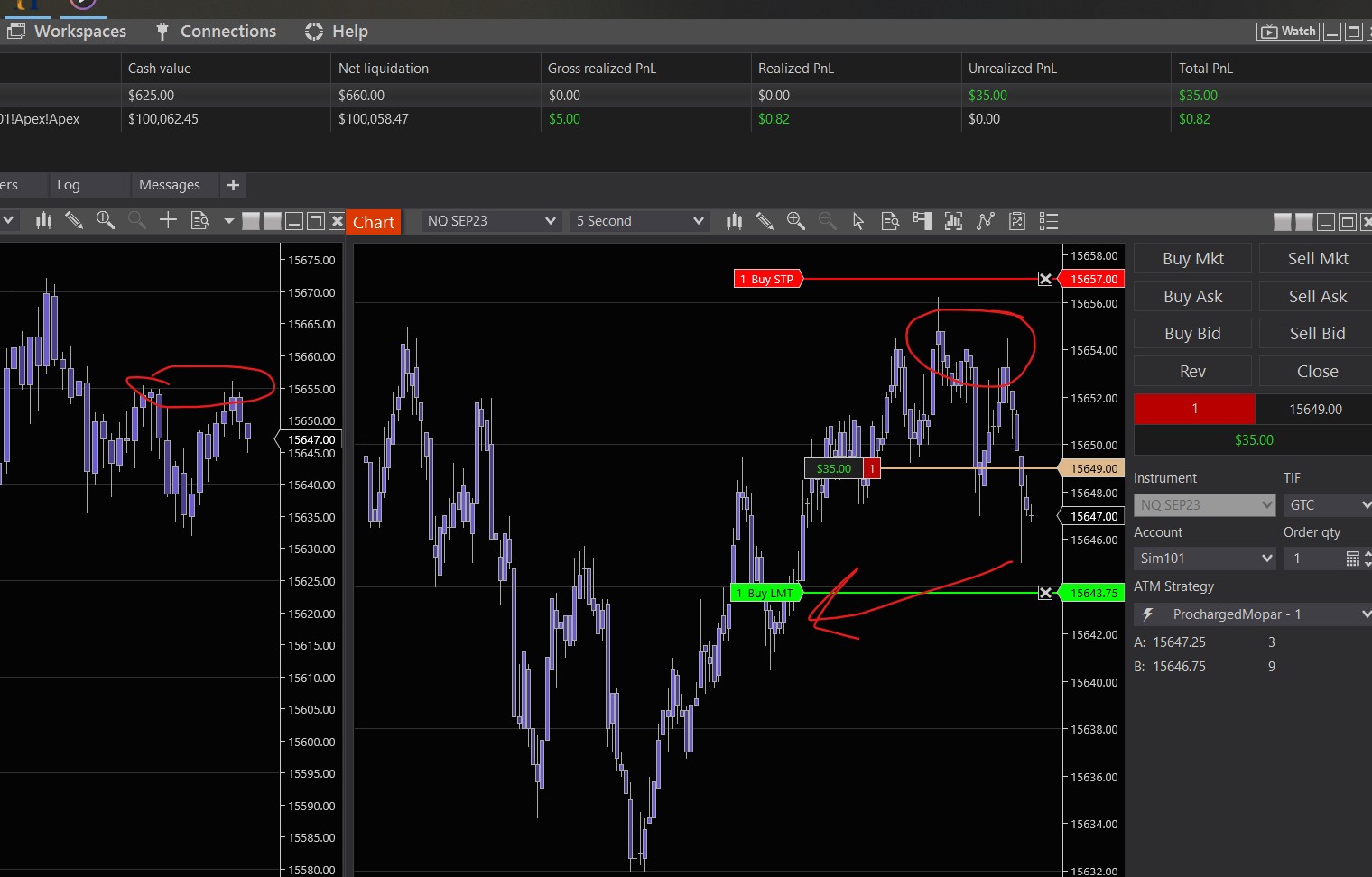
Task: Select the crosshair tool in left chart toolbar
Action: [x=168, y=220]
